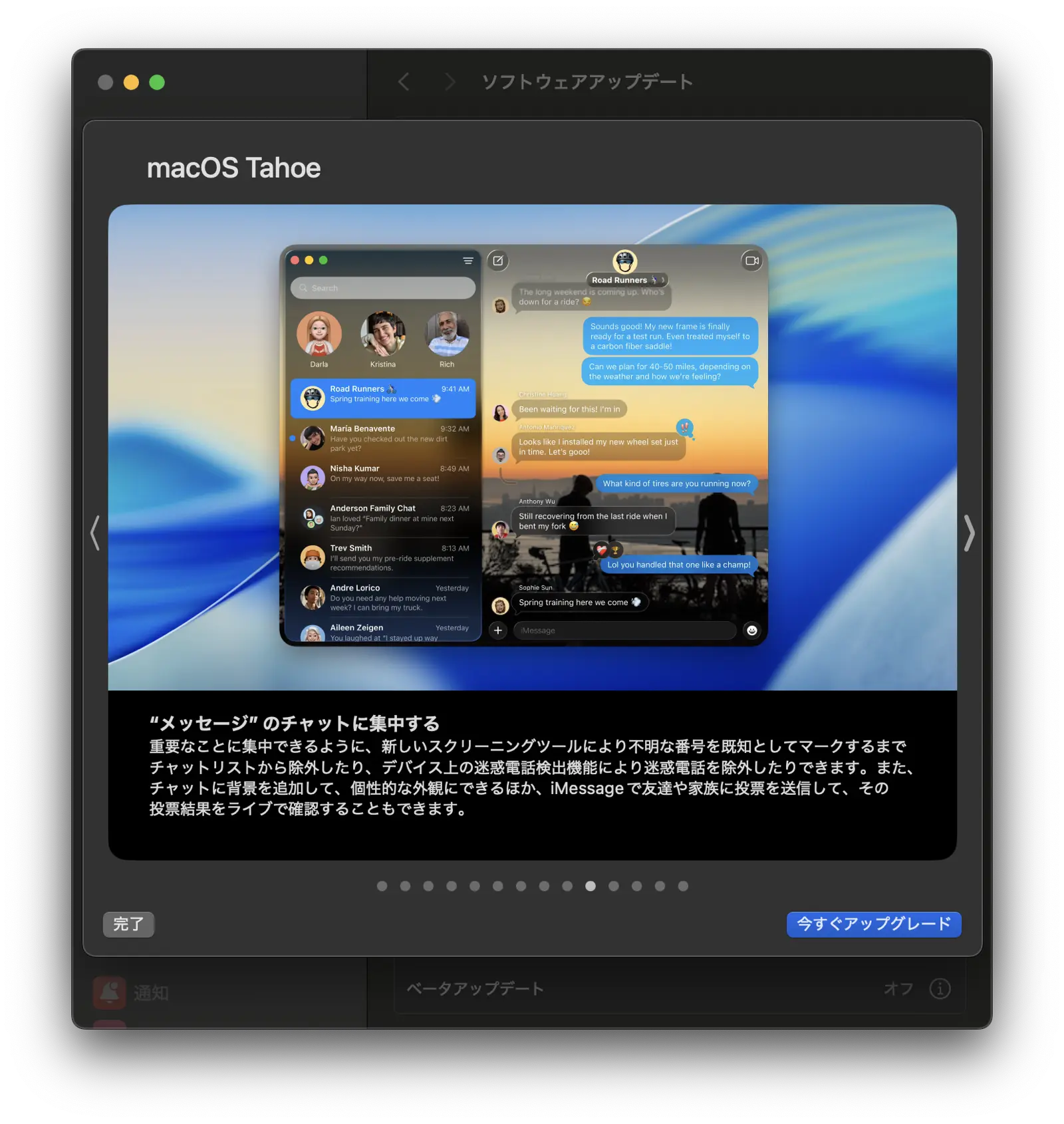Viewport: 1064px width, 1124px height.
Task: Click the ソフトウェアアップデート window title
Action: pos(587,82)
